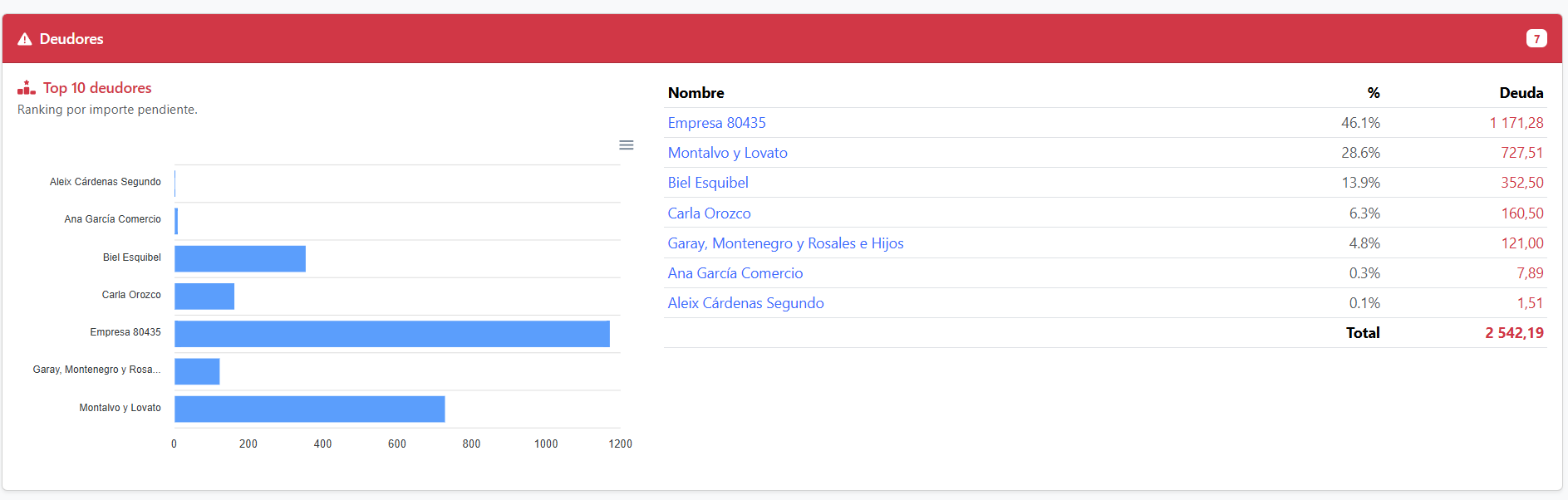Click the Ana García Comercio chart axis label

click(x=113, y=219)
